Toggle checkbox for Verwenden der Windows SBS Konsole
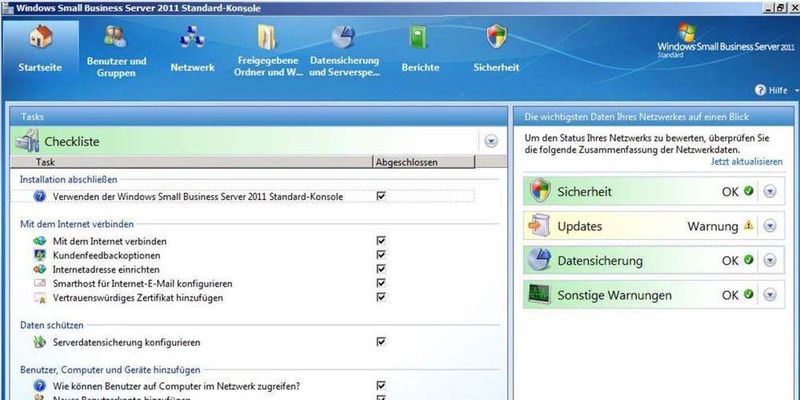 coord(381,196)
